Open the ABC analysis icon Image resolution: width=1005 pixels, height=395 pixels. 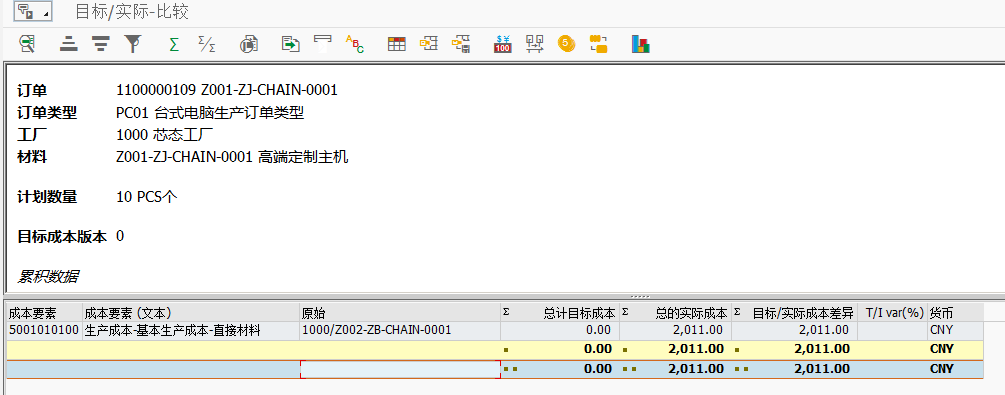click(x=354, y=44)
